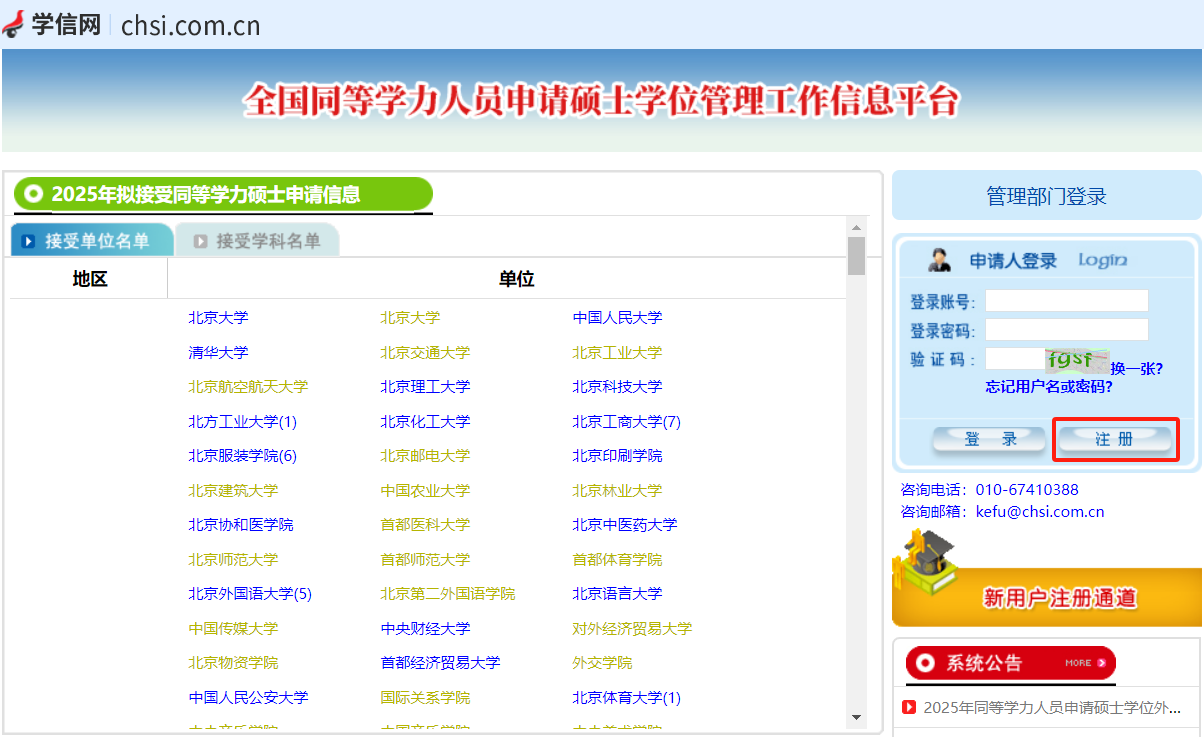Open the 清华大学 link
The width and height of the screenshot is (1204, 737).
(218, 352)
